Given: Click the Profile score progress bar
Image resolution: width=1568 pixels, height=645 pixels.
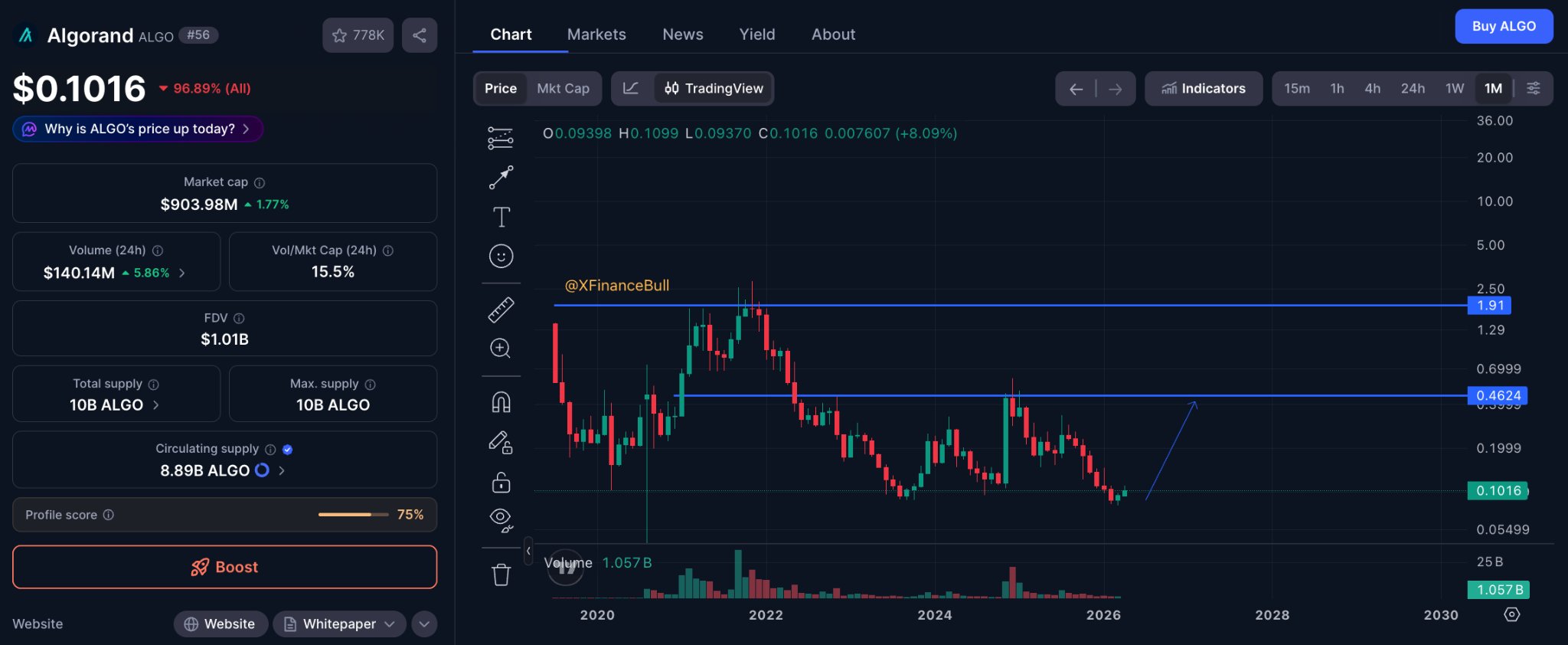Looking at the screenshot, I should 354,515.
